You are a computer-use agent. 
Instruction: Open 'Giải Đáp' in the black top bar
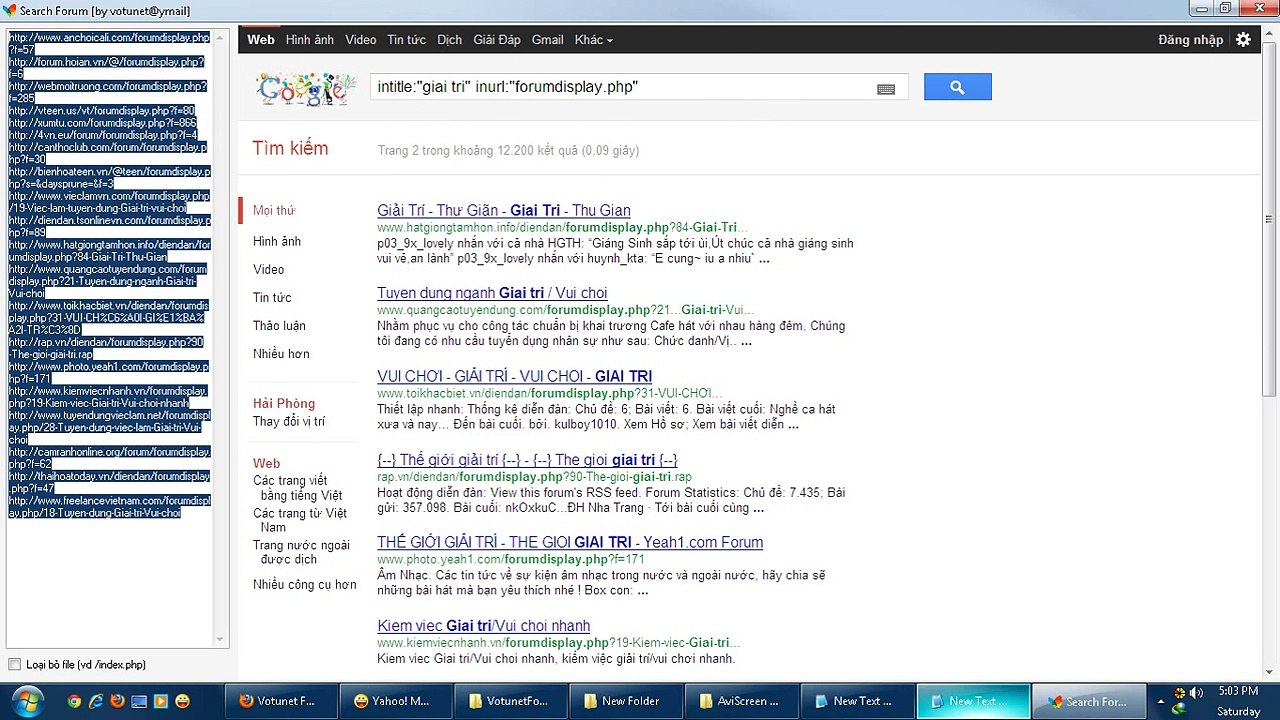[x=497, y=40]
